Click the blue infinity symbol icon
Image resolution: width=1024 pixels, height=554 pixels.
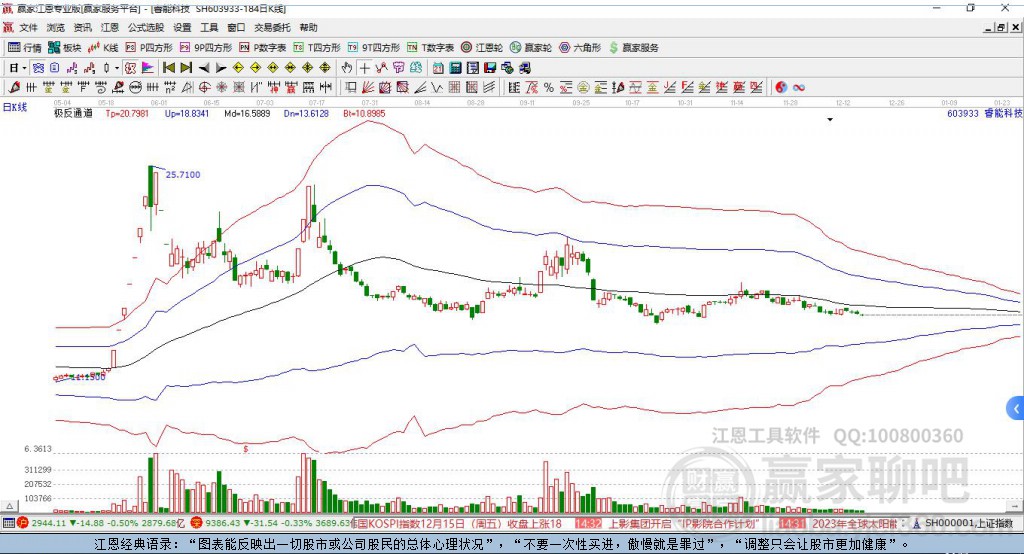799,87
